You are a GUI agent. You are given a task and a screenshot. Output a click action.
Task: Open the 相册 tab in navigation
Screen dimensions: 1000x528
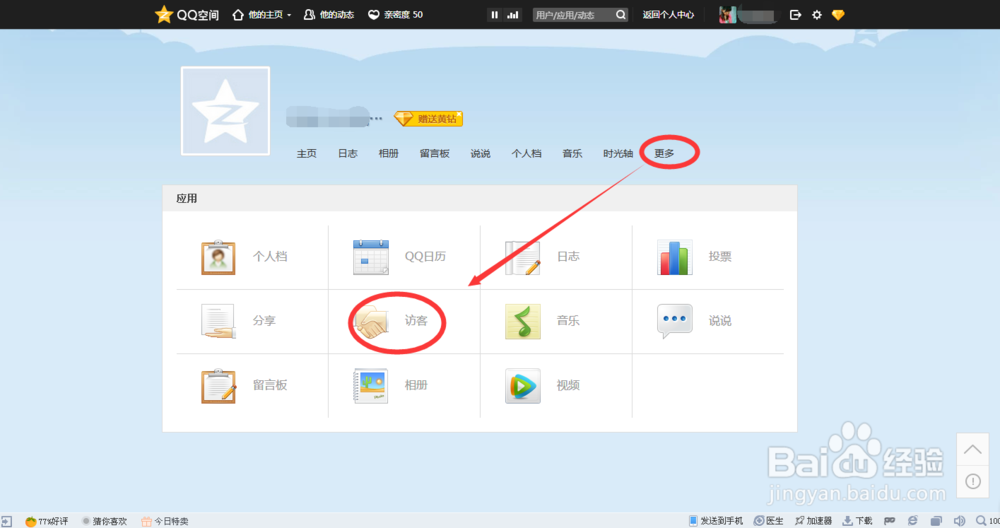coord(388,154)
